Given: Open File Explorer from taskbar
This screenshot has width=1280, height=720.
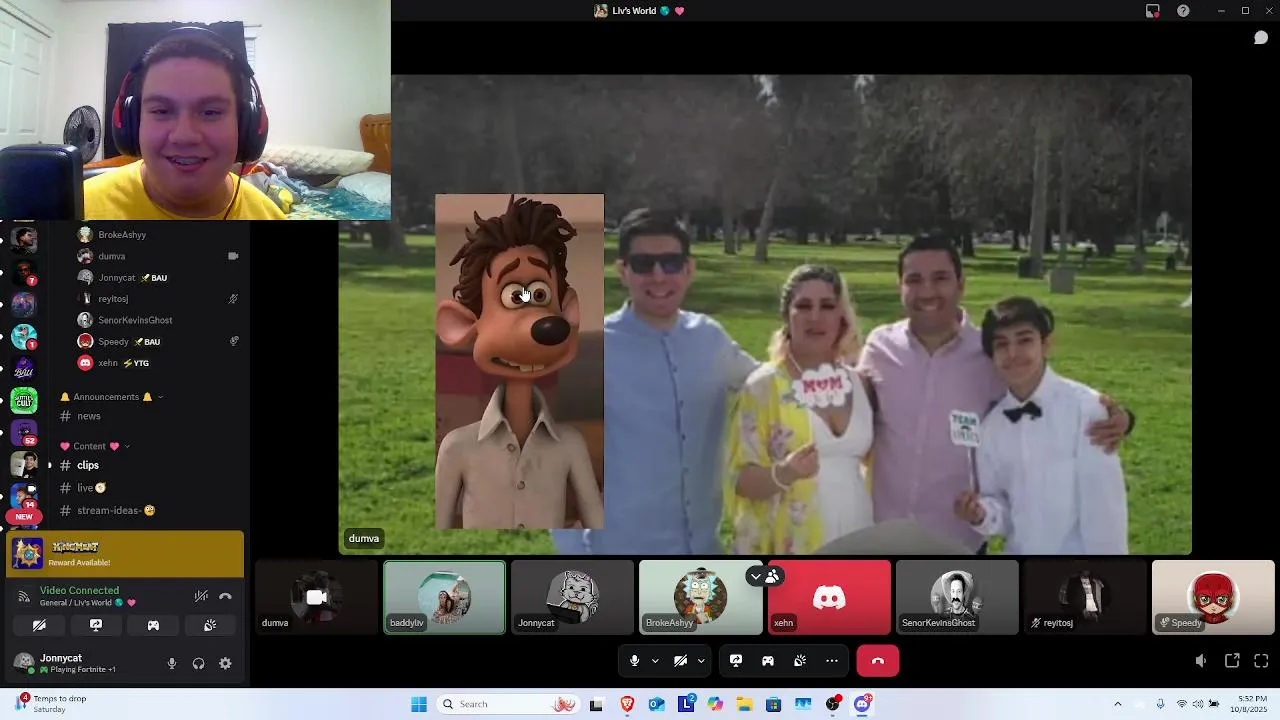Looking at the screenshot, I should pos(745,704).
